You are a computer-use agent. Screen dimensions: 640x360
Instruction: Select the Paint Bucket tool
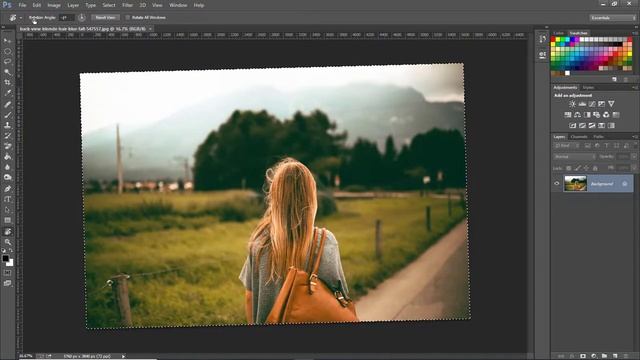pyautogui.click(x=7, y=157)
